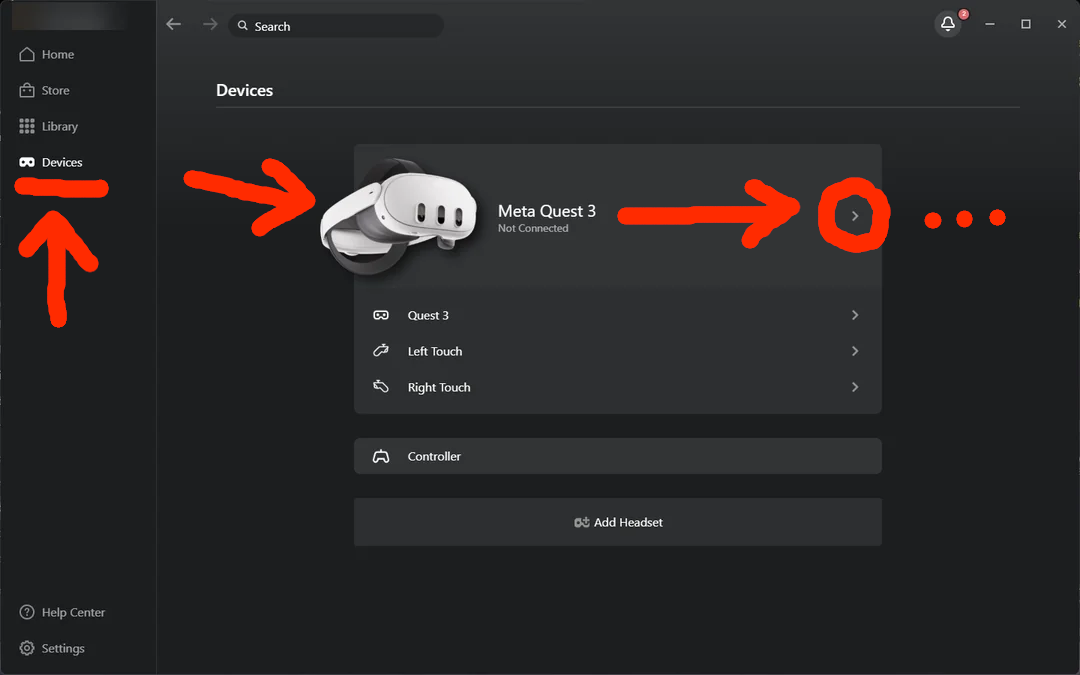Close the application window
1080x675 pixels.
click(1061, 24)
